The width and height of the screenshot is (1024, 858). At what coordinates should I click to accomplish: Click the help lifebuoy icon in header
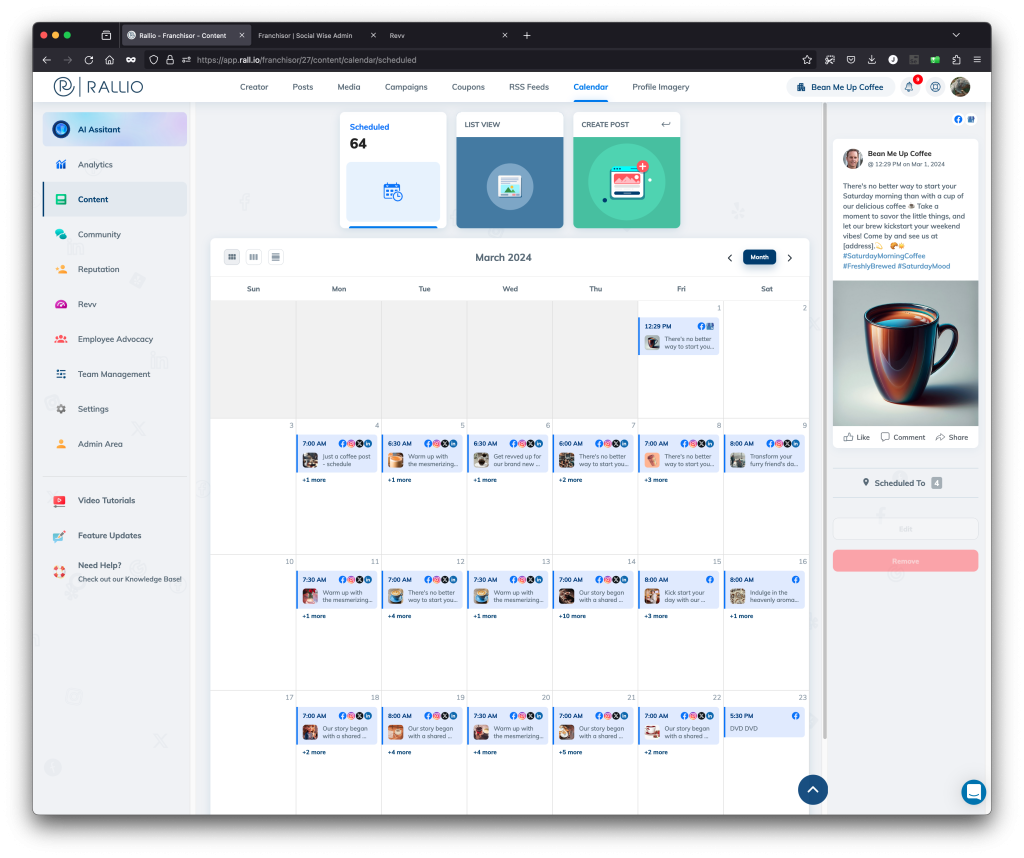(935, 87)
